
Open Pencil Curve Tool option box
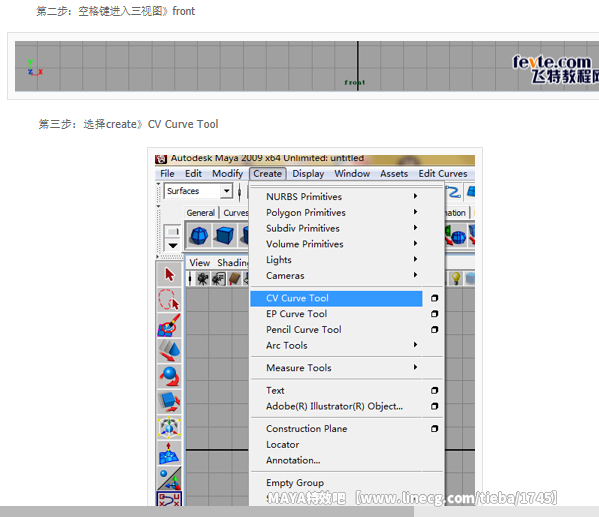[x=434, y=329]
